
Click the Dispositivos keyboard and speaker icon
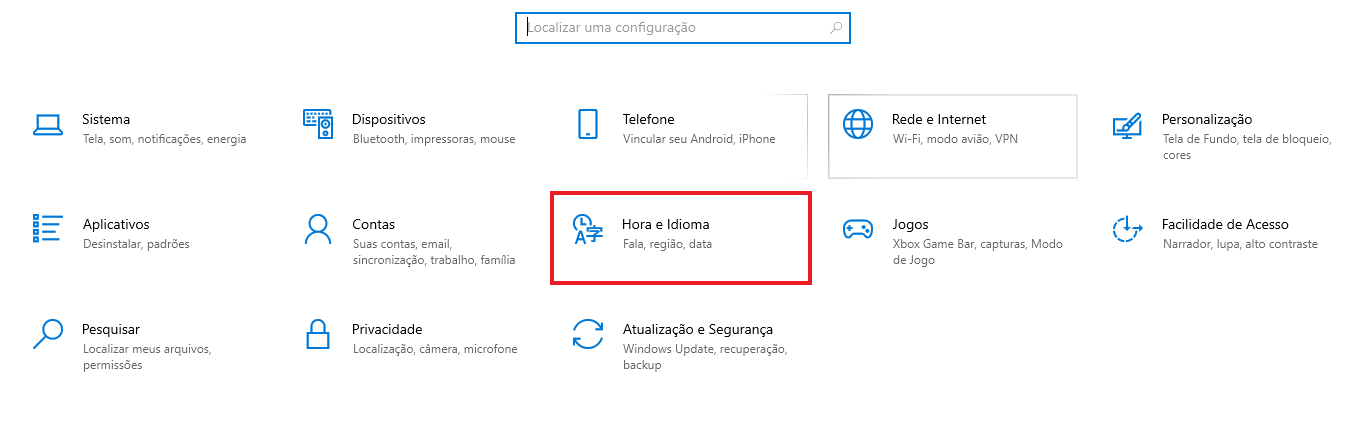click(x=317, y=124)
